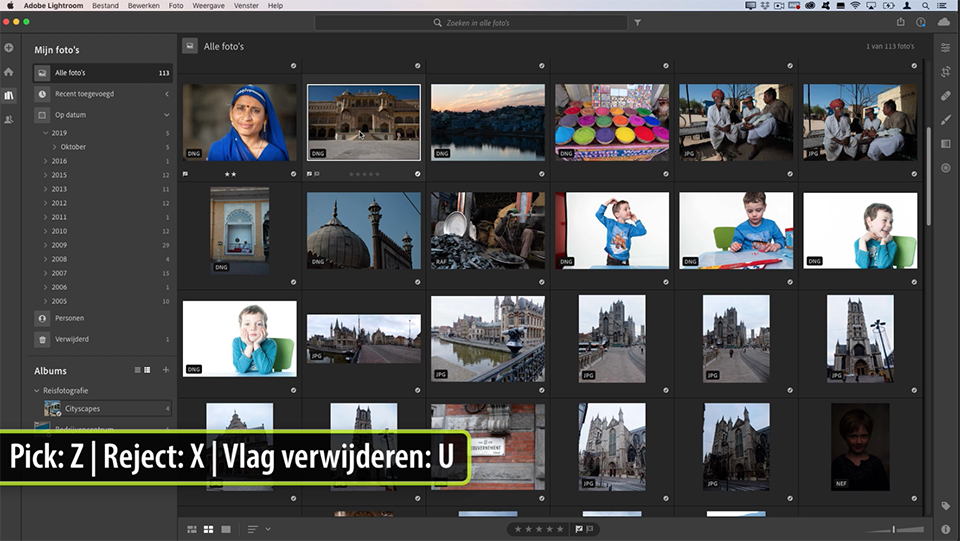Set star rating under palace photo

click(364, 174)
